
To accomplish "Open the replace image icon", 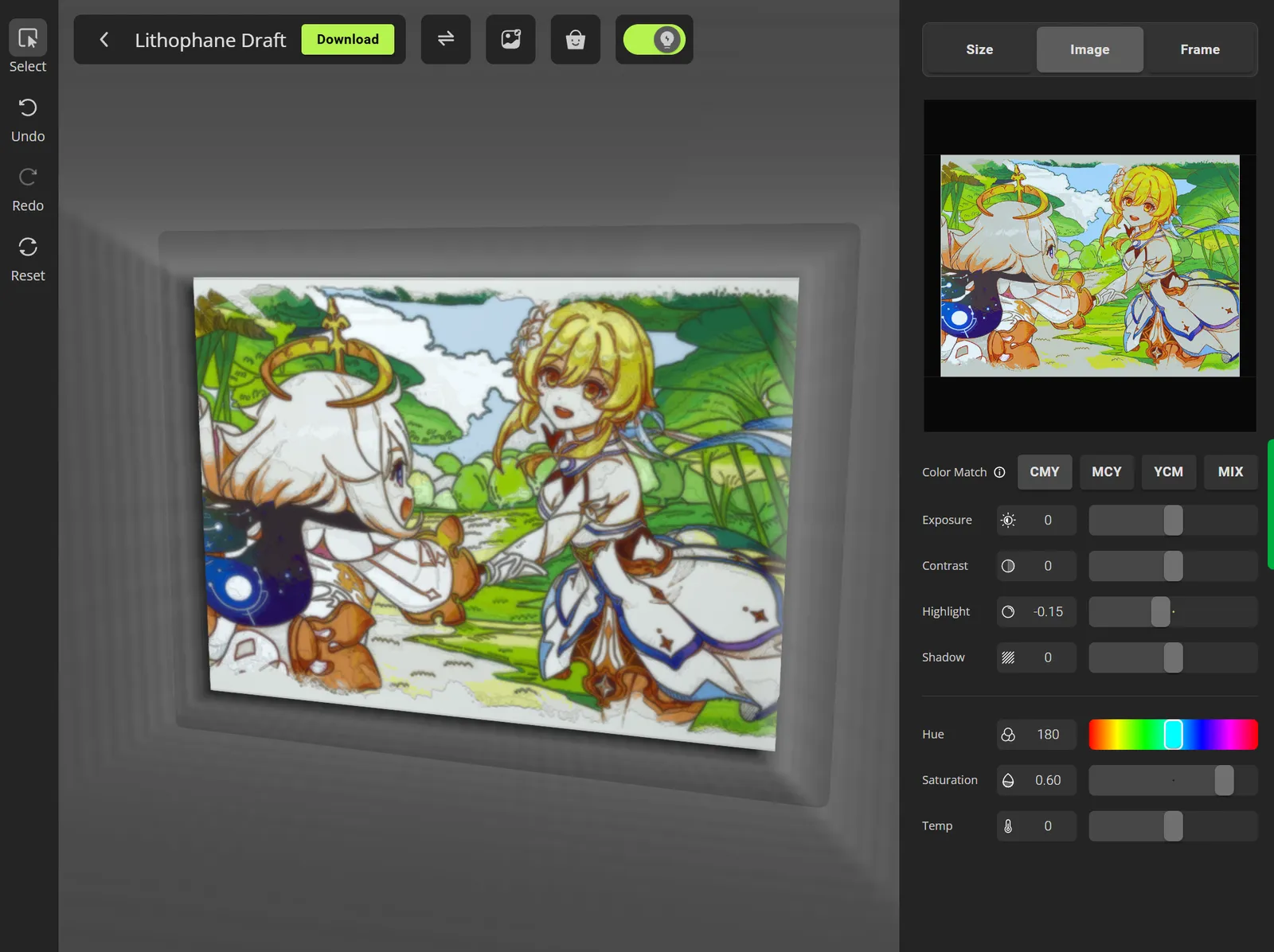I will [510, 39].
